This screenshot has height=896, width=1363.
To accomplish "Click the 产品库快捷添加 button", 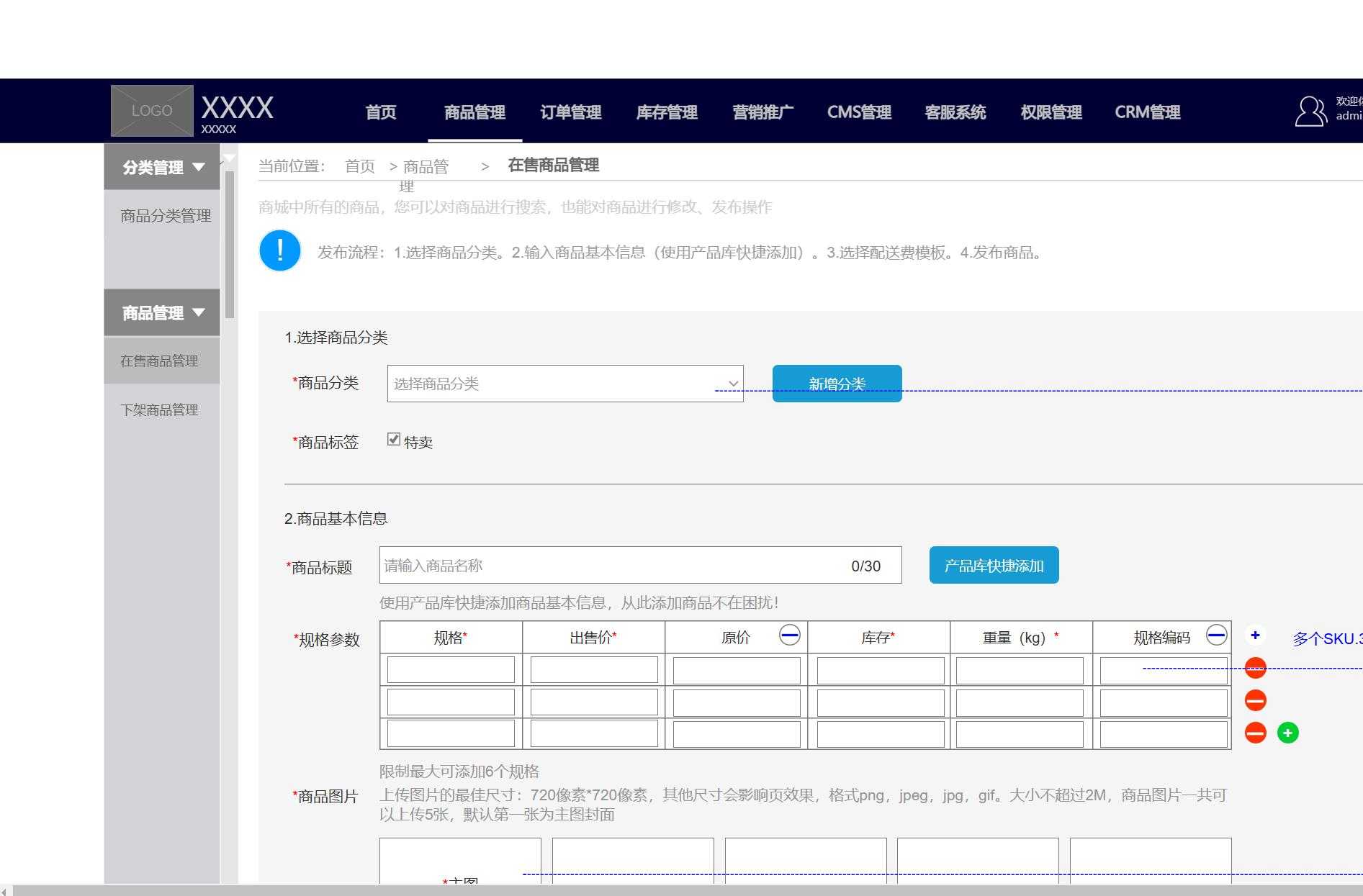I will point(994,566).
